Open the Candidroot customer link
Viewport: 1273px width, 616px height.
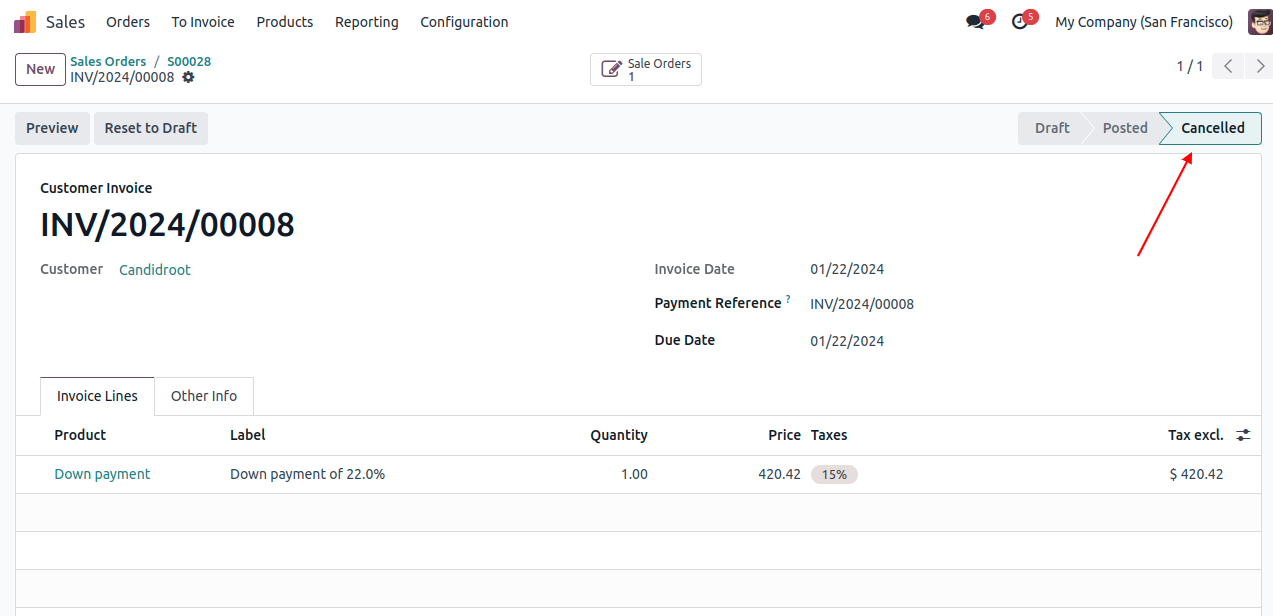pyautogui.click(x=155, y=270)
